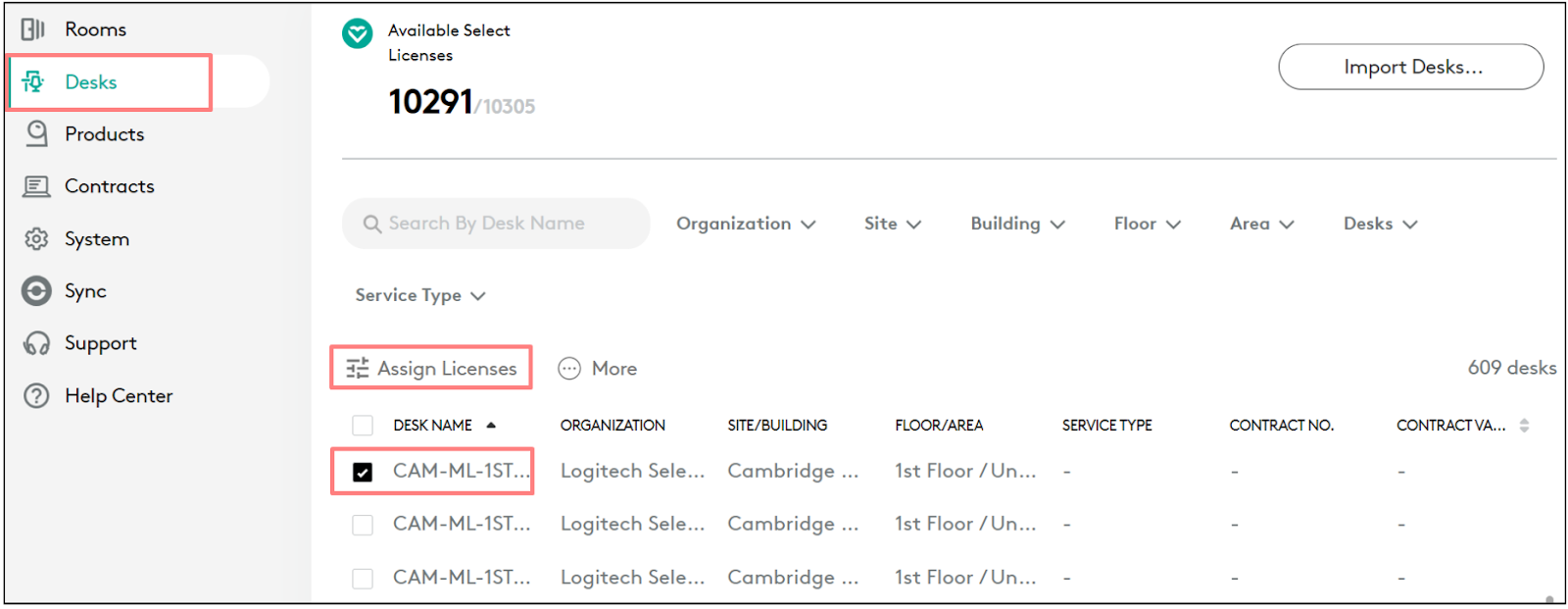Open the Service Type dropdown
The height and width of the screenshot is (609, 1568).
tap(419, 294)
